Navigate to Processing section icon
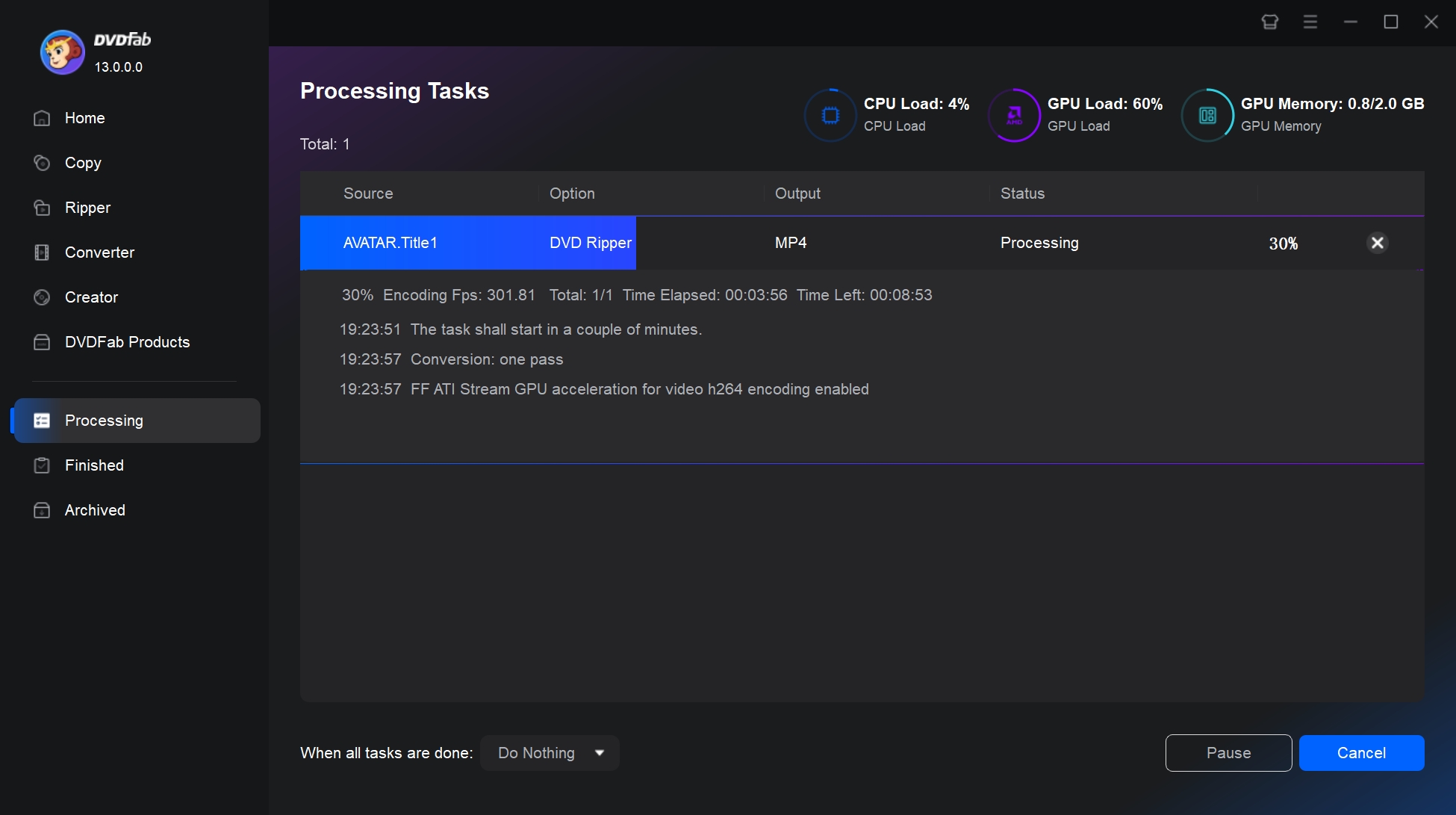Viewport: 1456px width, 815px height. (40, 420)
